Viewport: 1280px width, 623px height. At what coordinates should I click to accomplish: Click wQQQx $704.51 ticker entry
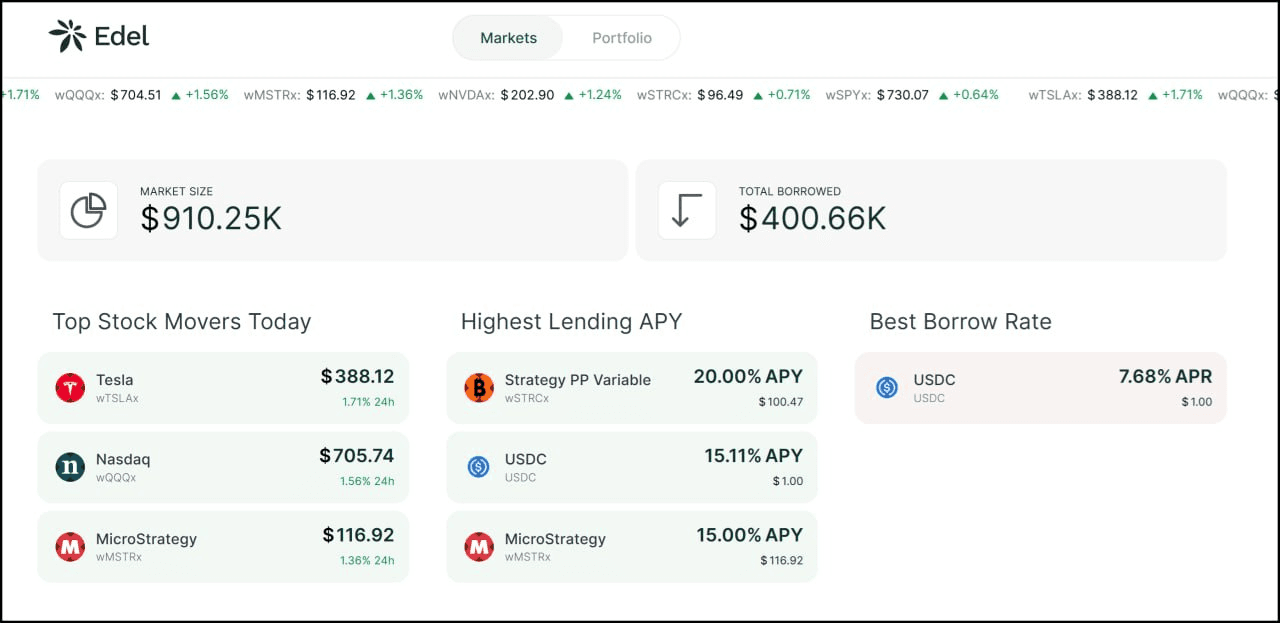point(142,95)
